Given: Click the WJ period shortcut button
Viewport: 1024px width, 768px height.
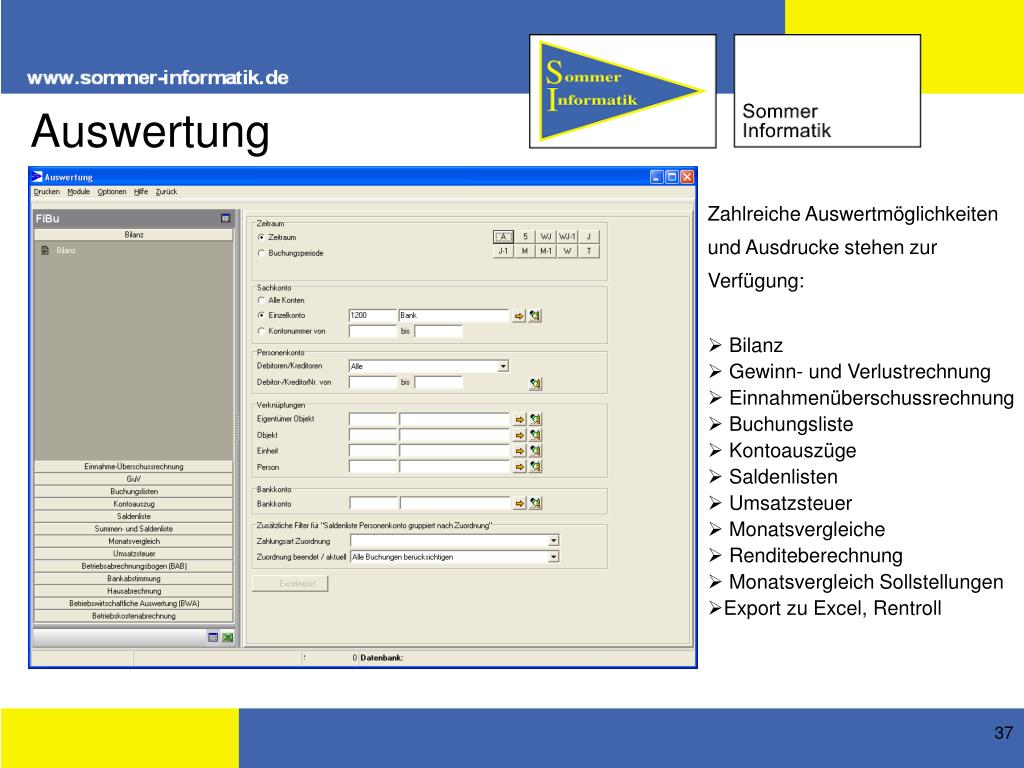Looking at the screenshot, I should coord(546,237).
